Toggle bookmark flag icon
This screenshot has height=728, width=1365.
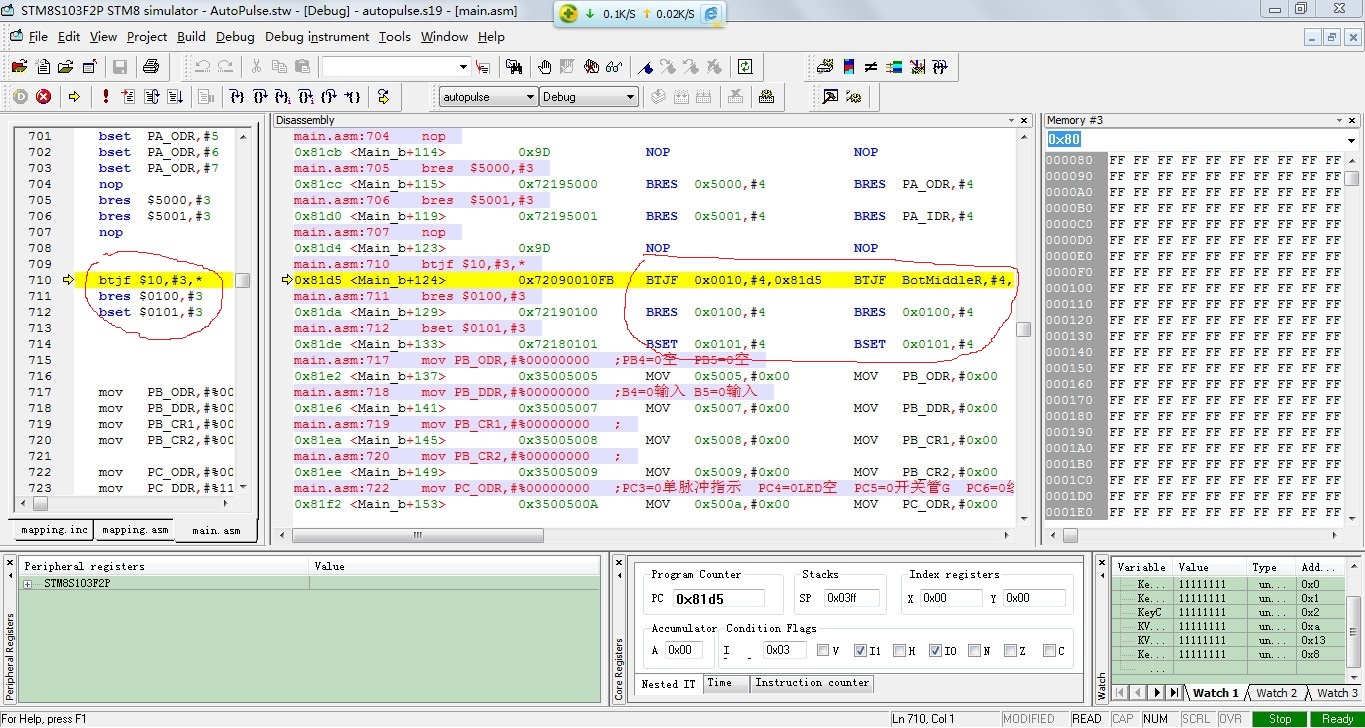pyautogui.click(x=645, y=67)
